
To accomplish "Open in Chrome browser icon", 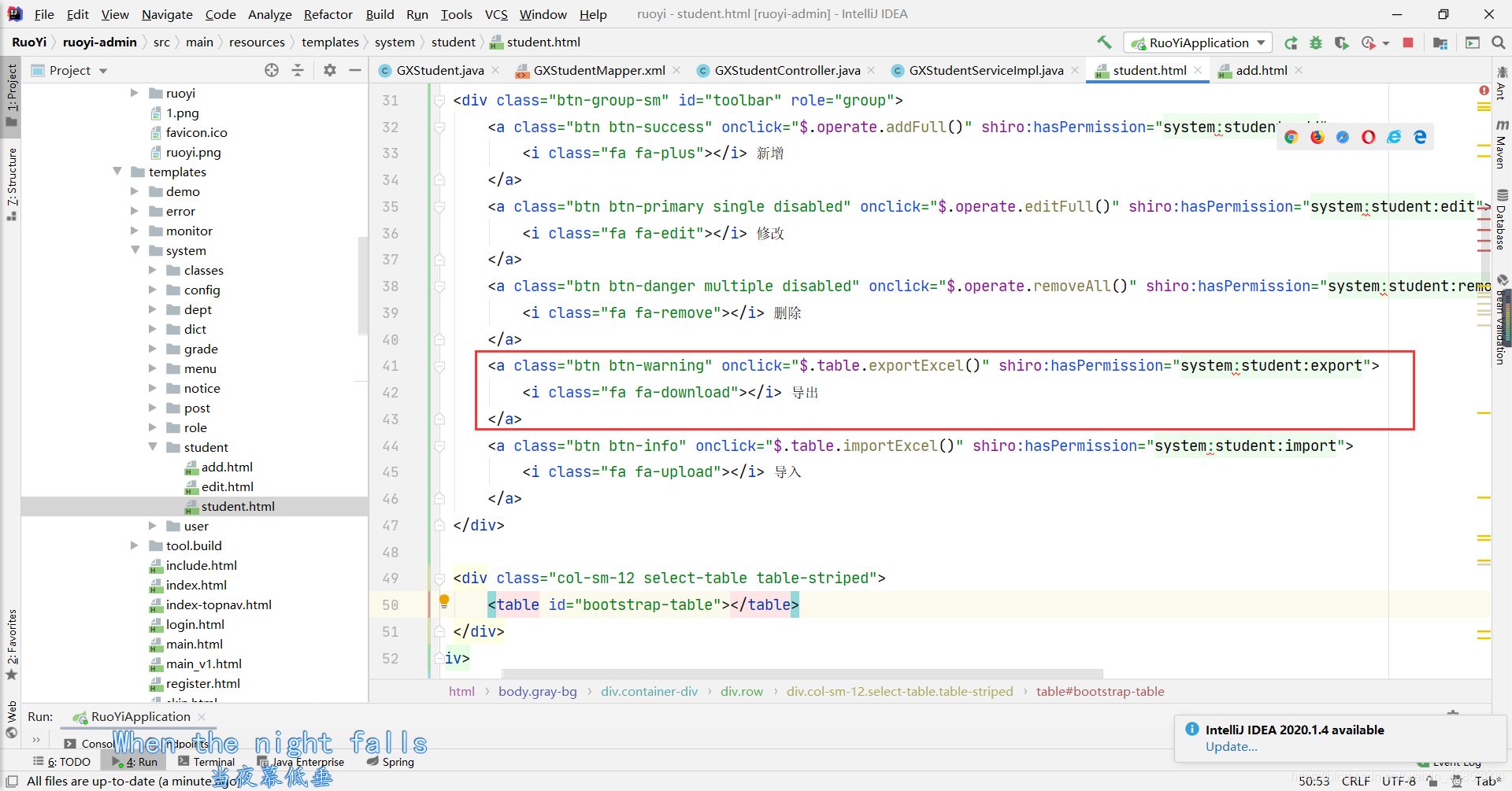I will coord(1291,137).
